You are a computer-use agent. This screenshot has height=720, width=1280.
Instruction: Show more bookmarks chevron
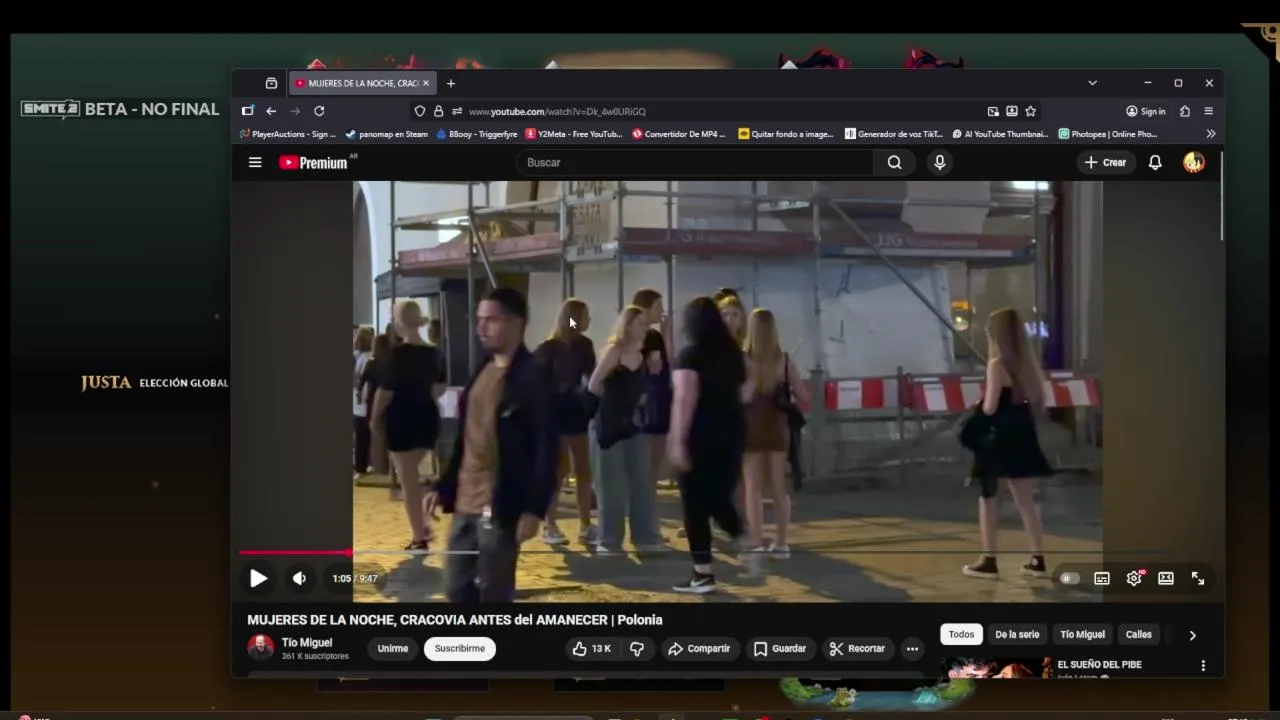click(x=1211, y=134)
